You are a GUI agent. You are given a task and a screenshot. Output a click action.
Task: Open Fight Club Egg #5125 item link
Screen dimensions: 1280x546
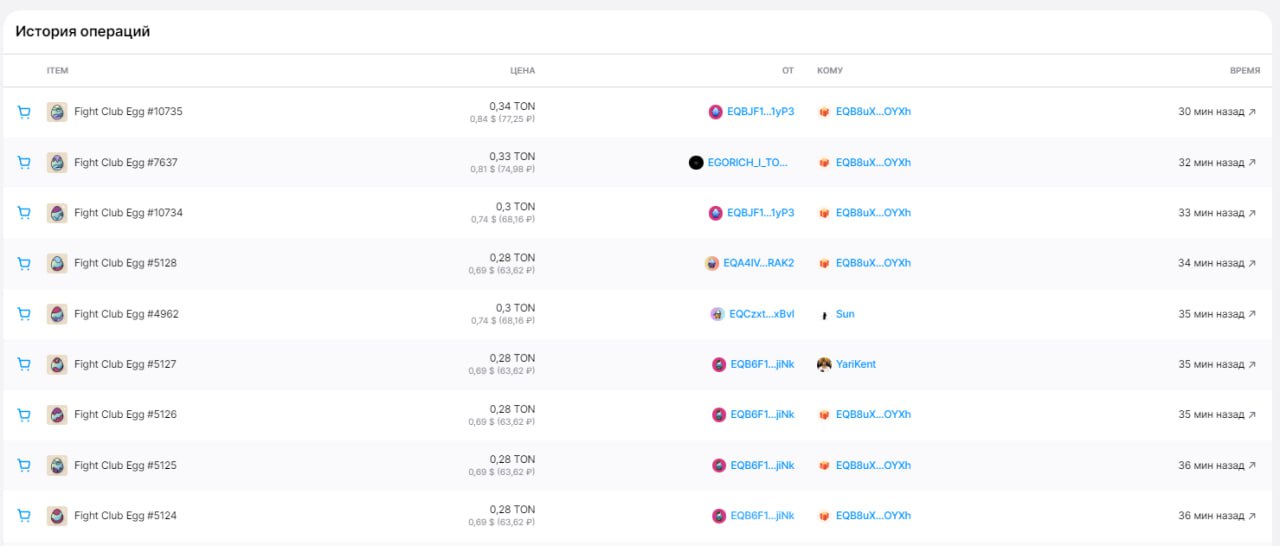click(125, 465)
